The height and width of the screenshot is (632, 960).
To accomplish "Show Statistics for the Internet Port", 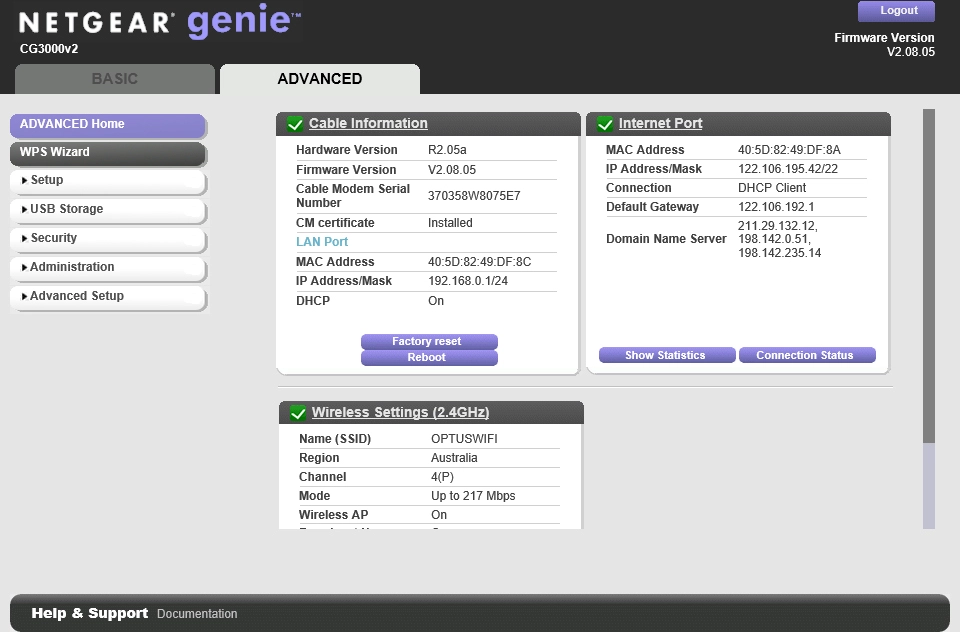I will [667, 355].
